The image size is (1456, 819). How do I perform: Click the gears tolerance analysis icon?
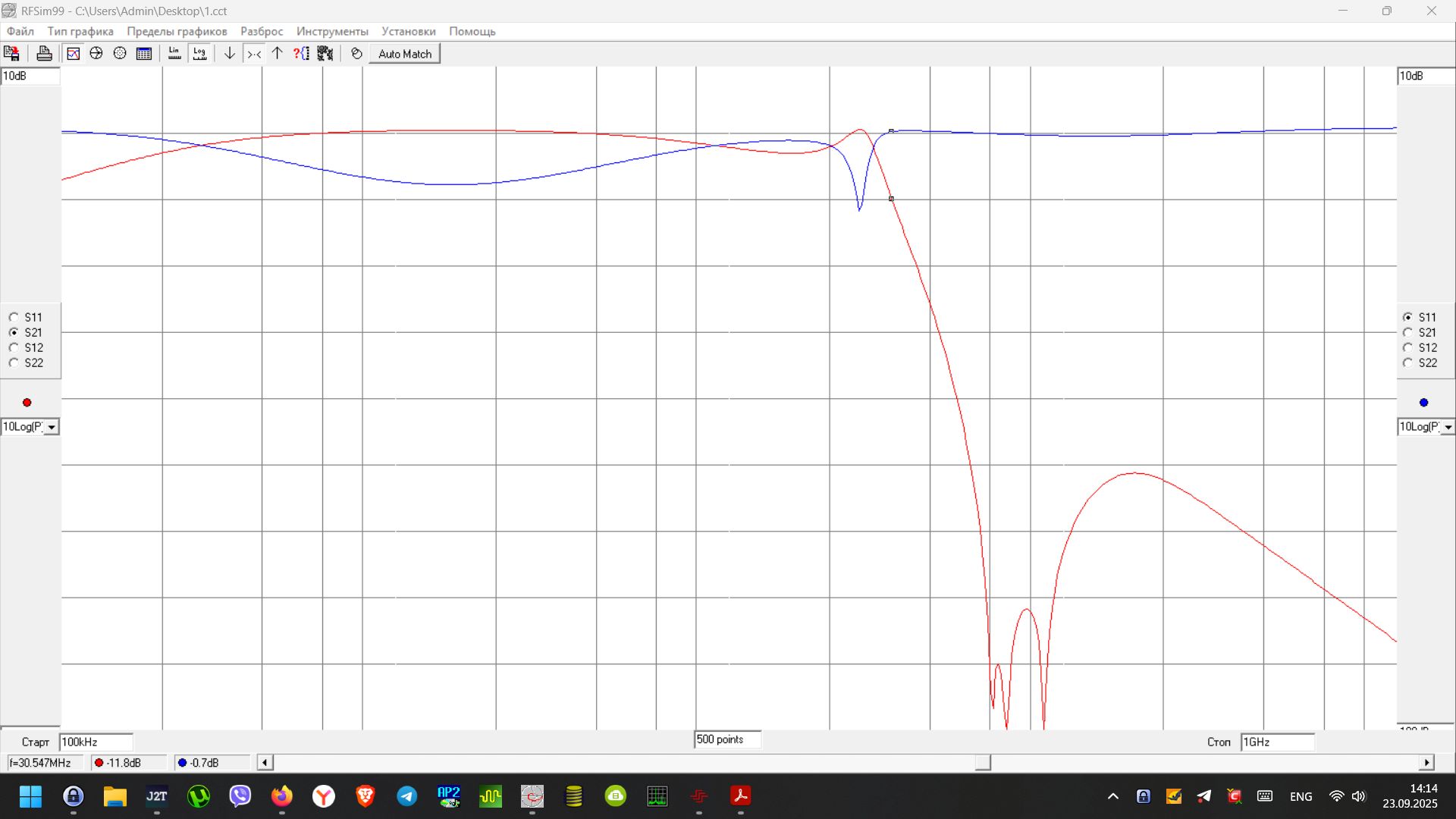point(325,54)
